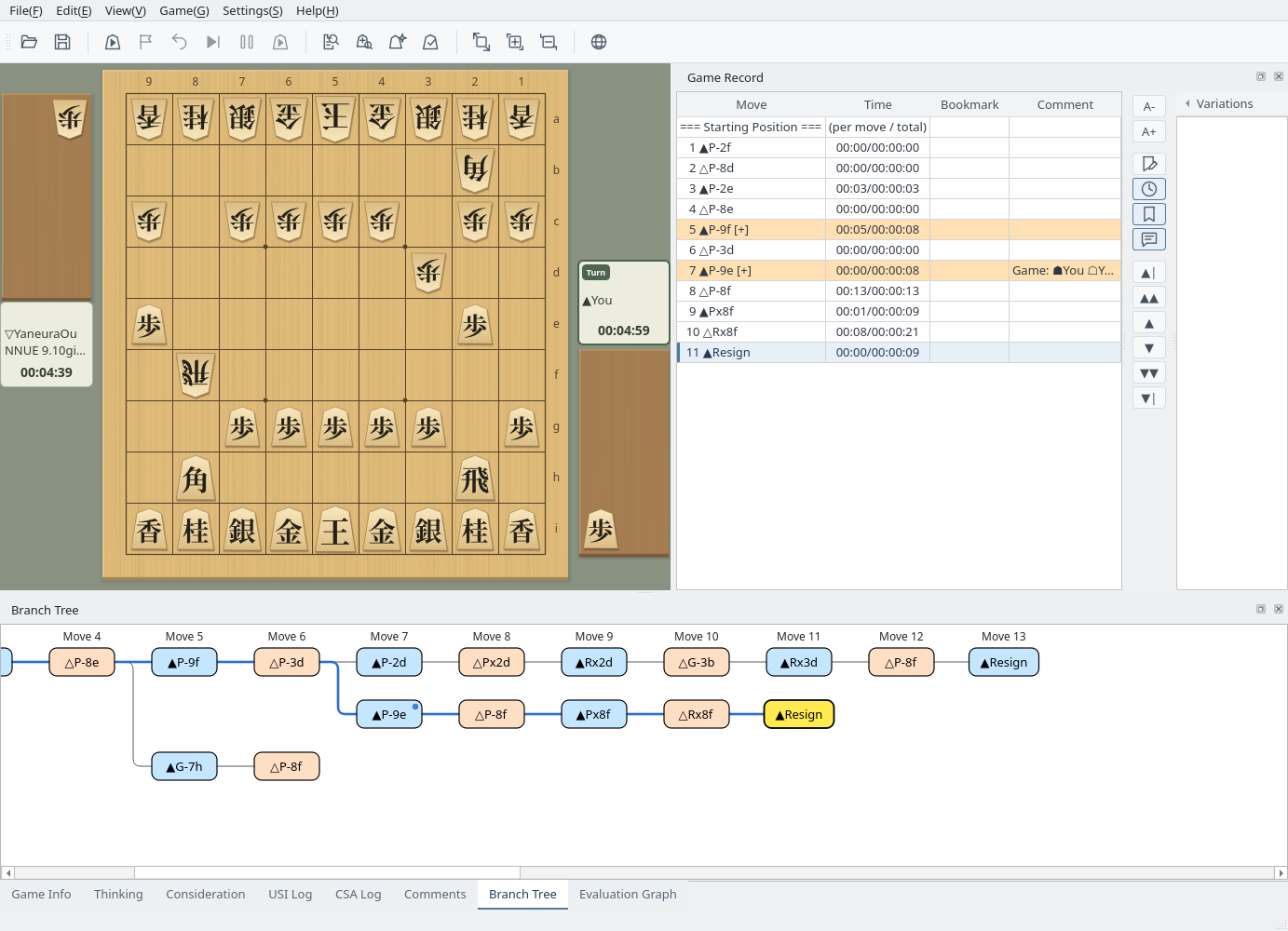Click the board flip/rotate icon in toolbar
The width and height of the screenshot is (1288, 931).
pyautogui.click(x=481, y=42)
